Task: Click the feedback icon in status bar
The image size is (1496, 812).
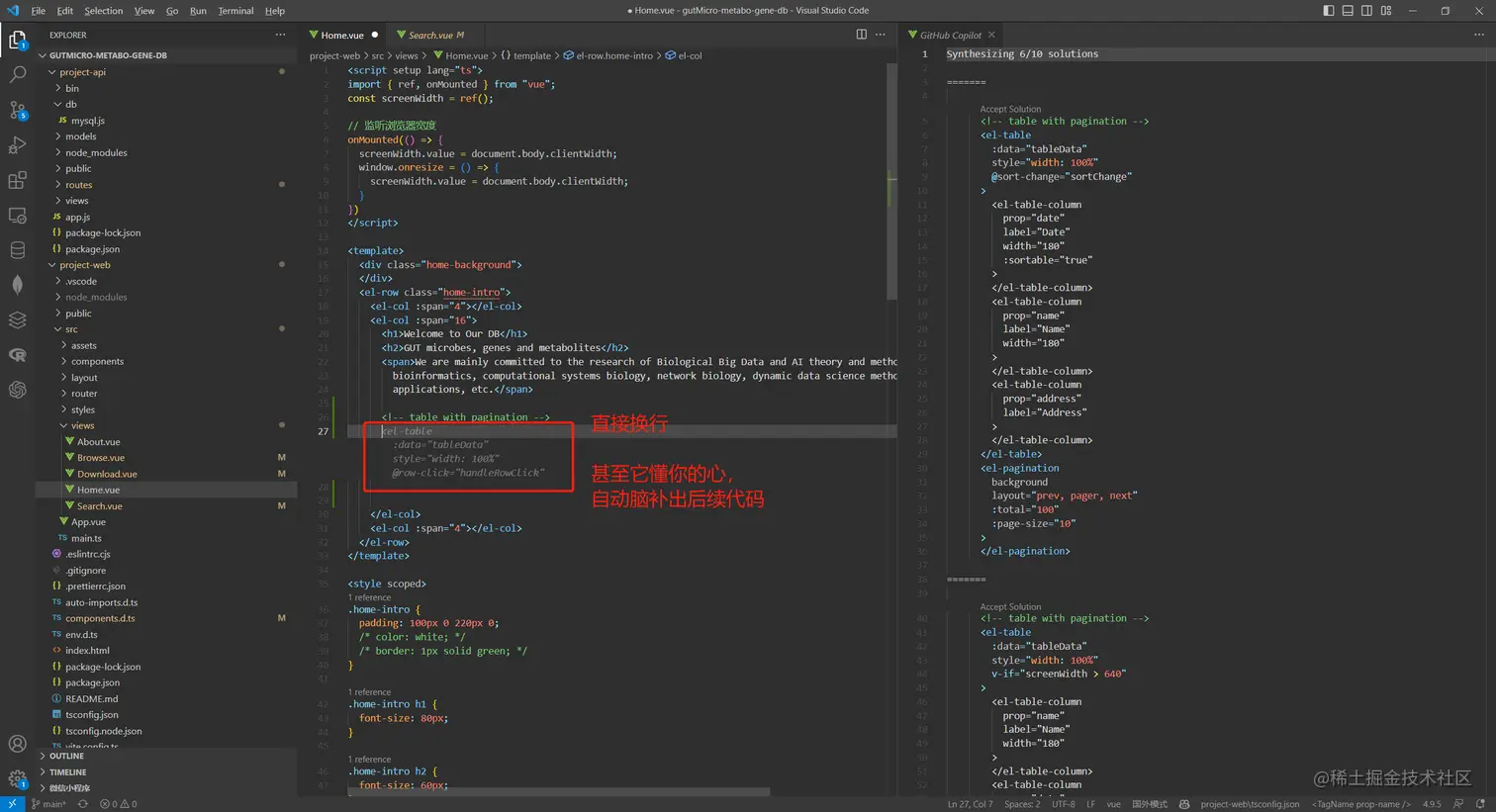Action: [x=1458, y=804]
